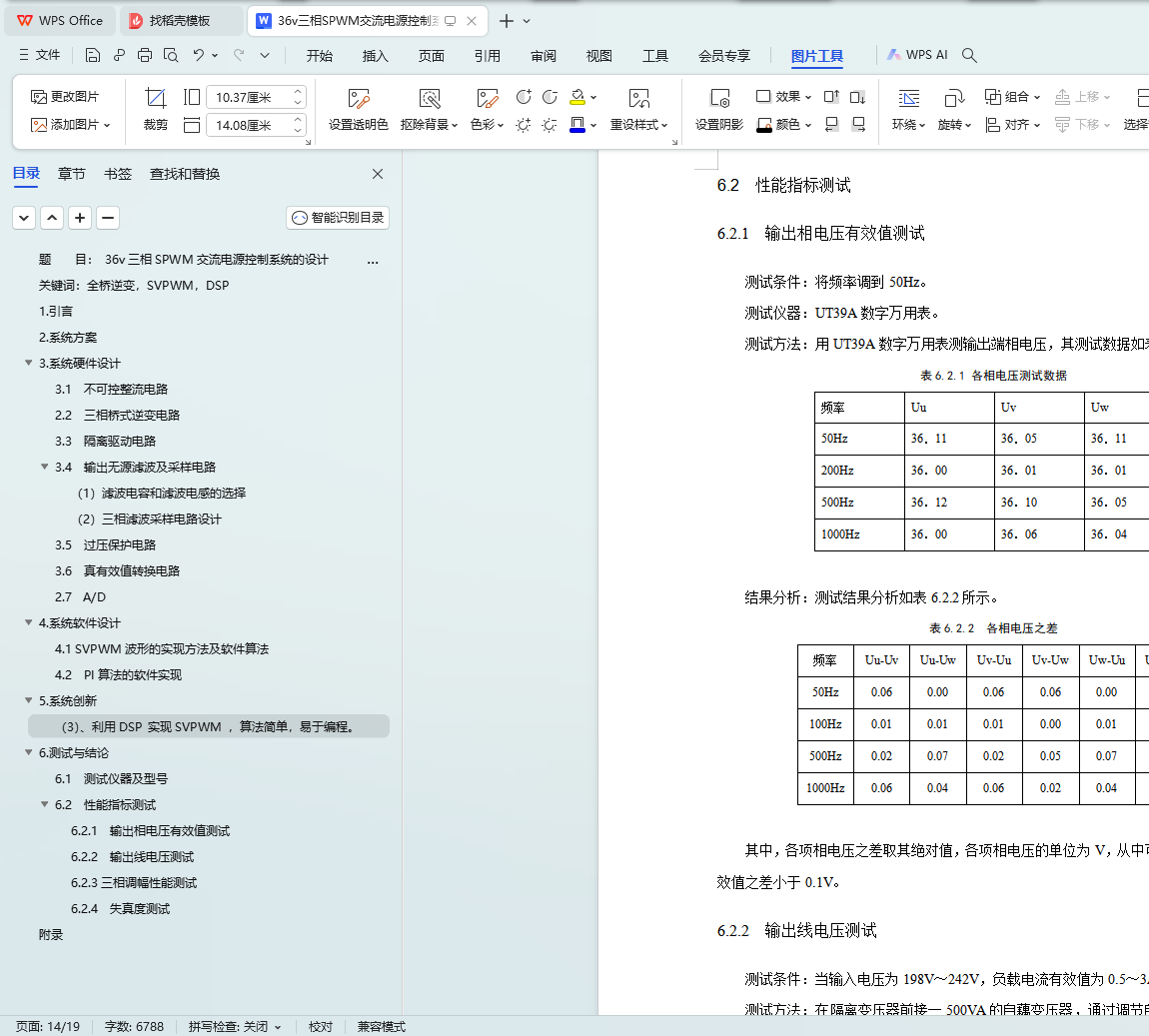Click the 页面: 14/19 page indicator

coord(48,1026)
